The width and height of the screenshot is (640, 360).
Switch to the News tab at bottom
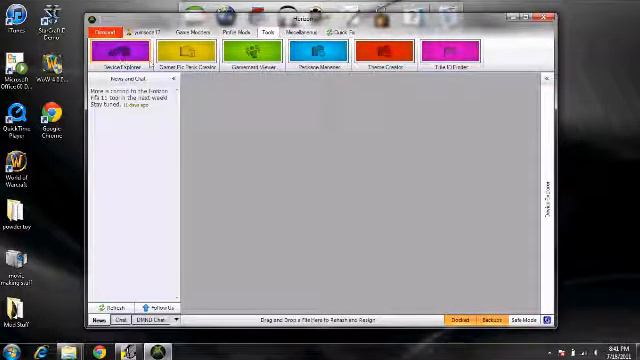99,320
